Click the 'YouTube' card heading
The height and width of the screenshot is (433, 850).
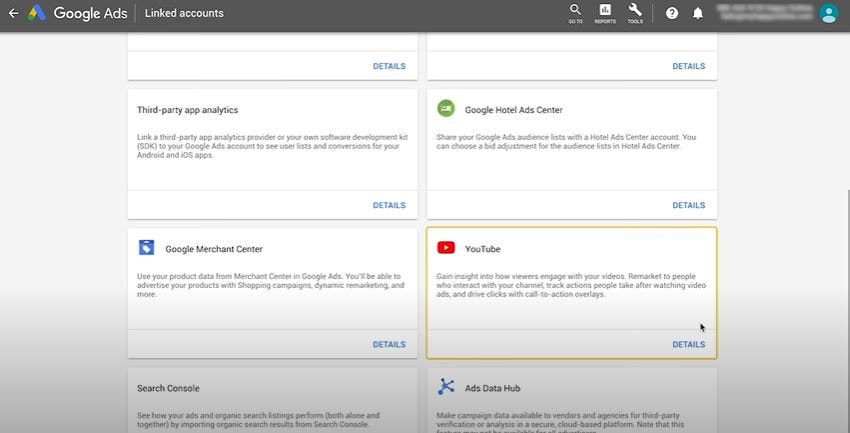(x=482, y=249)
